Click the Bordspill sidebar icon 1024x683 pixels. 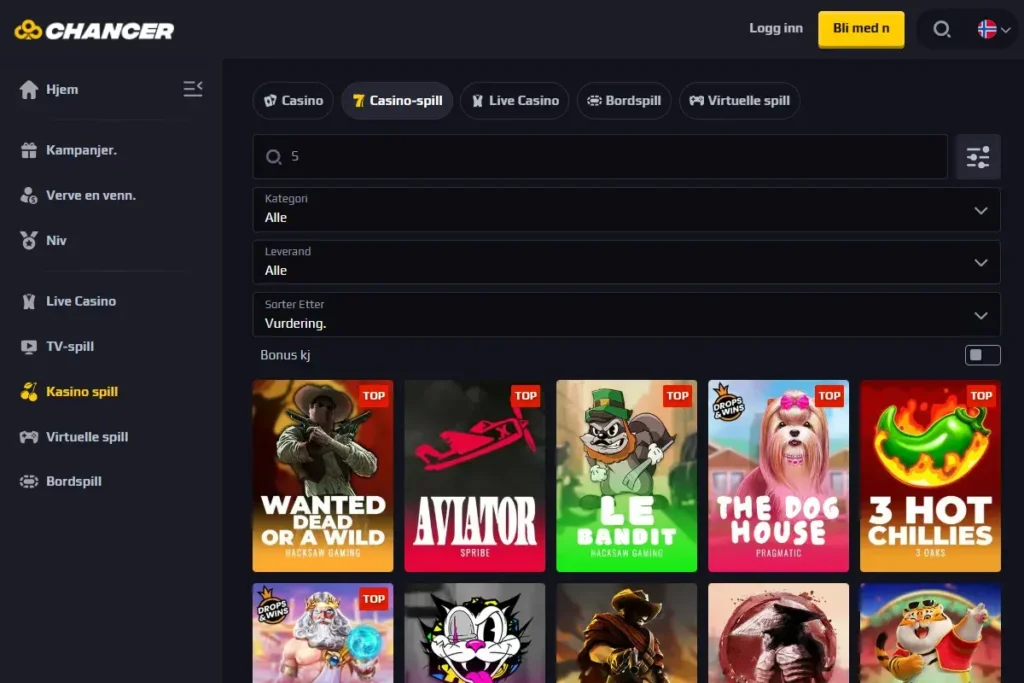coord(29,481)
